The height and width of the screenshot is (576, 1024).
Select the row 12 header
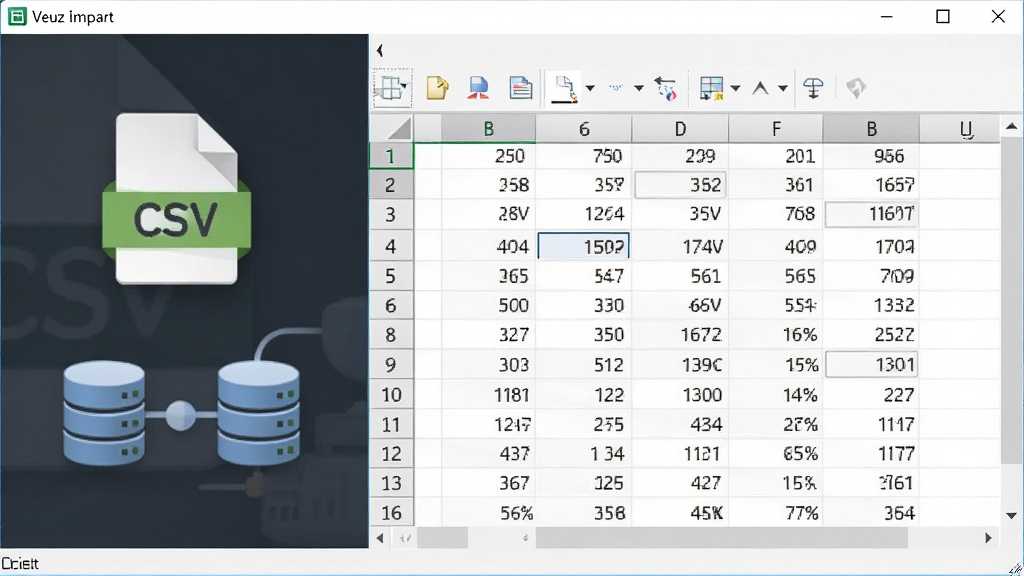click(391, 453)
